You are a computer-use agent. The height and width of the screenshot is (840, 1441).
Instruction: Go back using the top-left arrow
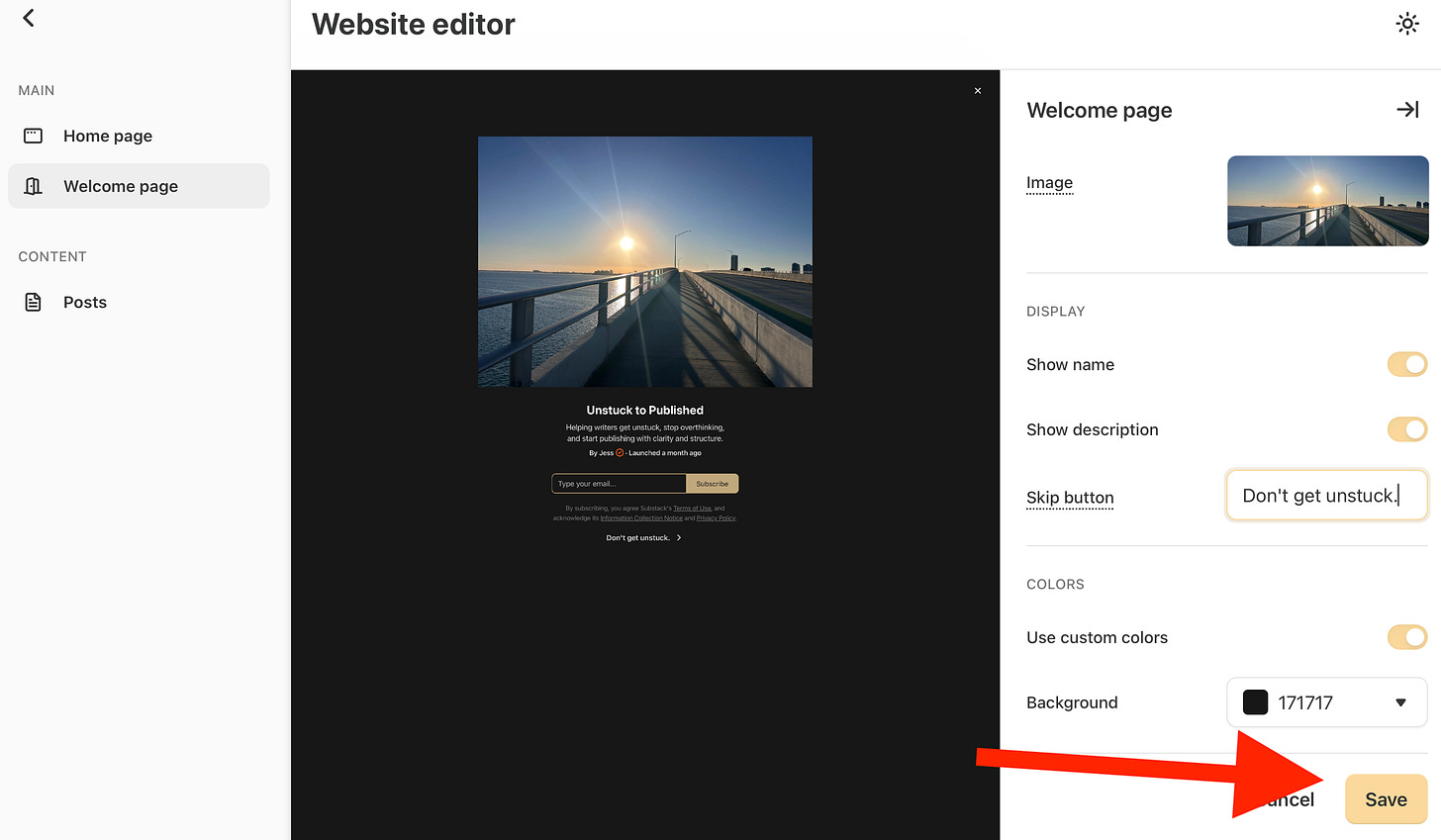tap(29, 18)
